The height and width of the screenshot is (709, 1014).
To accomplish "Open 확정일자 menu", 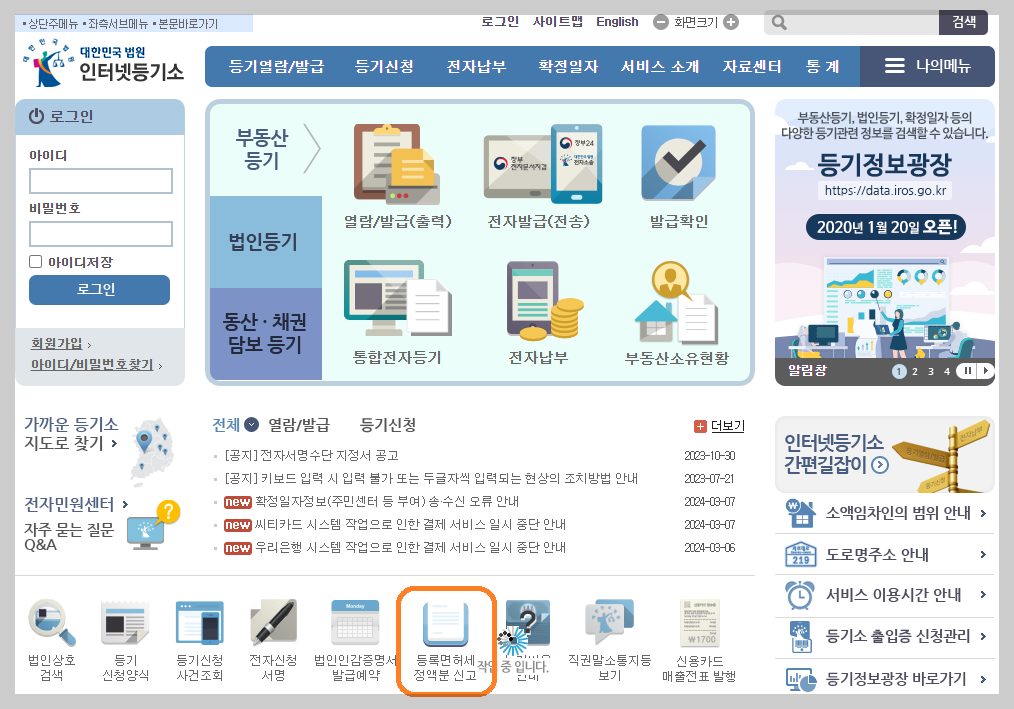I will (x=568, y=66).
